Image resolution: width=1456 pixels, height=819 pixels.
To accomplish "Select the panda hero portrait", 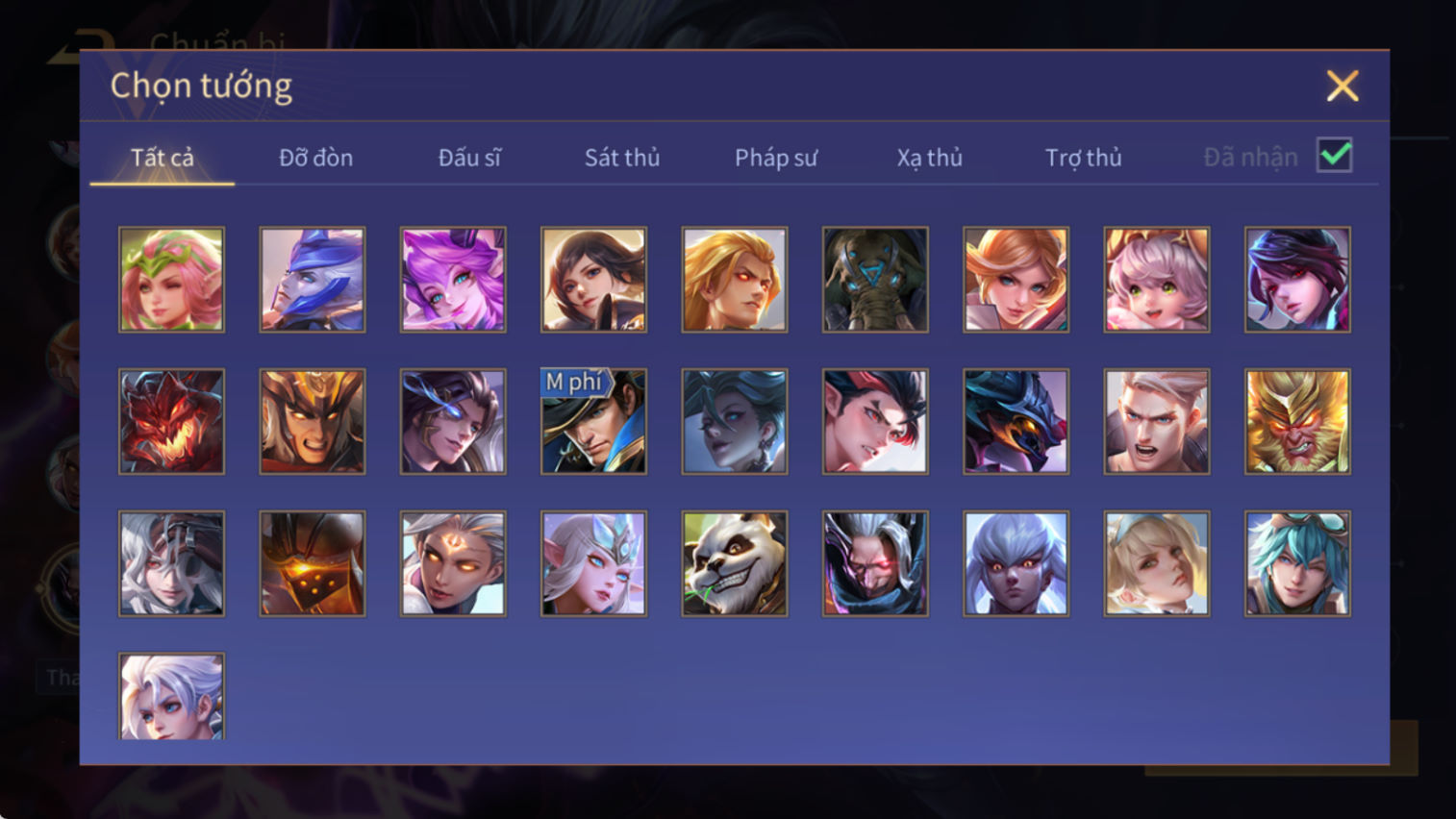I will pyautogui.click(x=735, y=563).
